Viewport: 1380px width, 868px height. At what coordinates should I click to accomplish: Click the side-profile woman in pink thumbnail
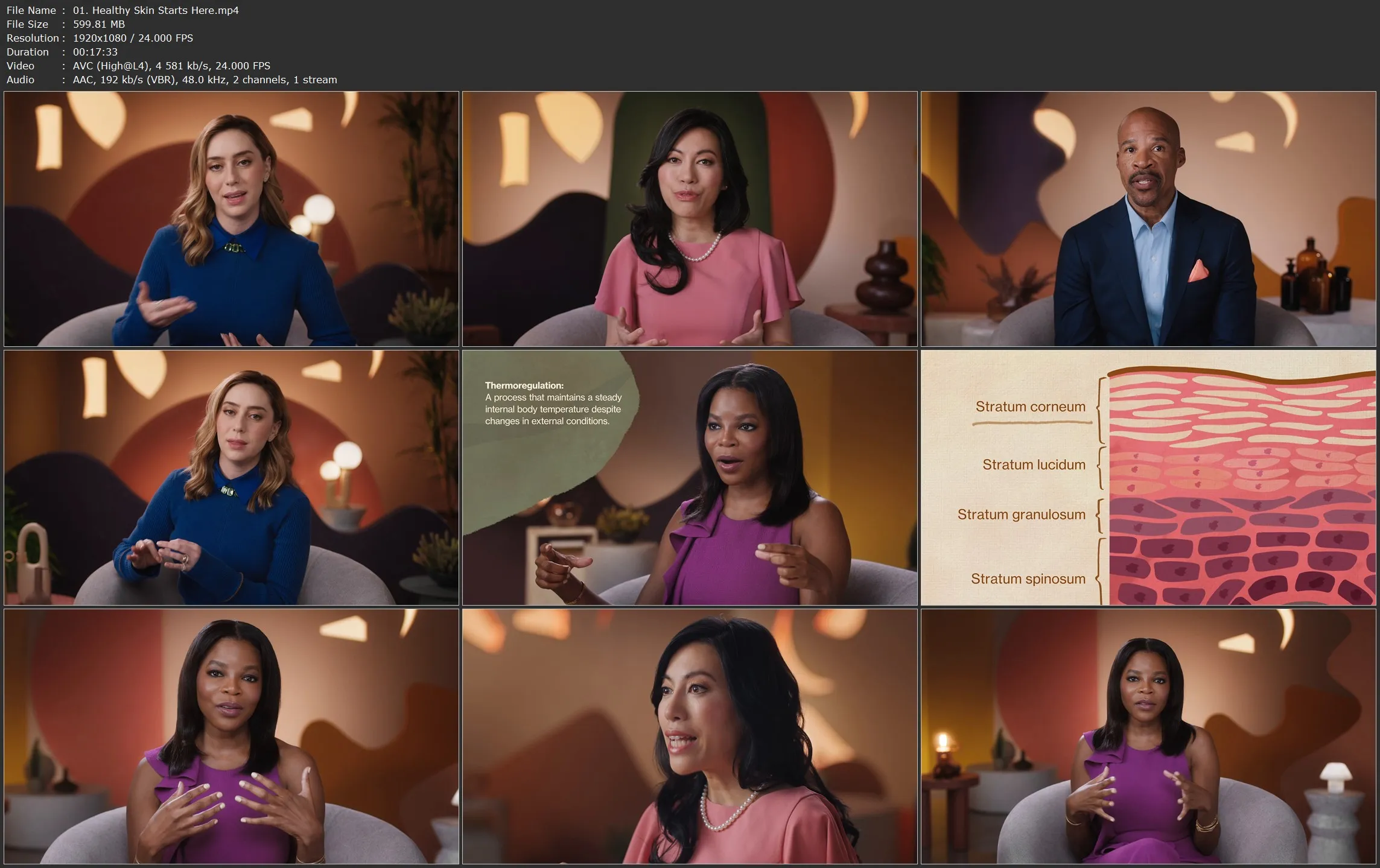pyautogui.click(x=690, y=737)
